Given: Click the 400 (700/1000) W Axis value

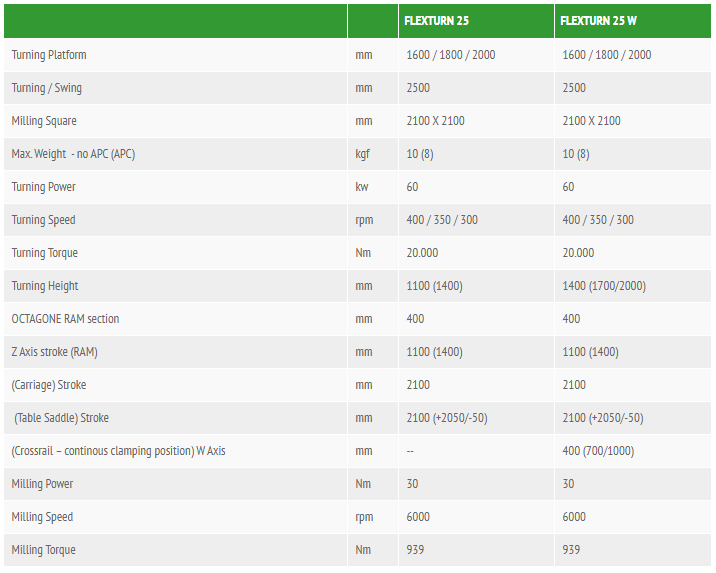Looking at the screenshot, I should pos(598,451).
